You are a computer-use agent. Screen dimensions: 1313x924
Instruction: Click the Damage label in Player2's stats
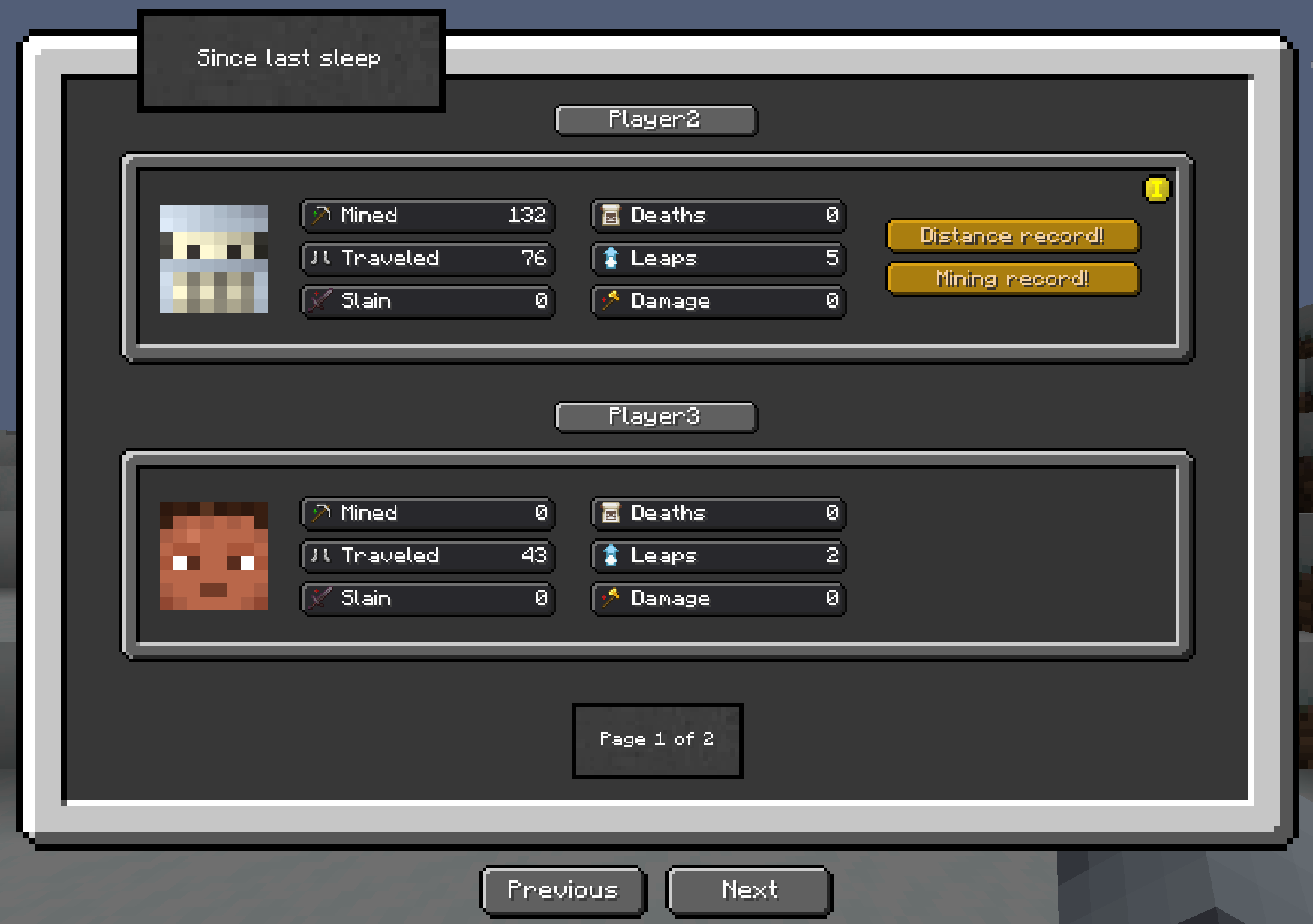click(671, 301)
